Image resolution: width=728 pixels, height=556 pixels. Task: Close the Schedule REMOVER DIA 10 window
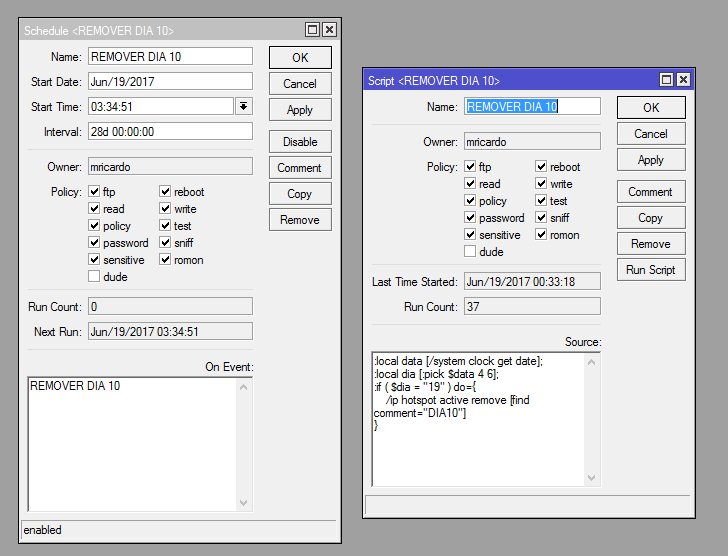pos(329,30)
